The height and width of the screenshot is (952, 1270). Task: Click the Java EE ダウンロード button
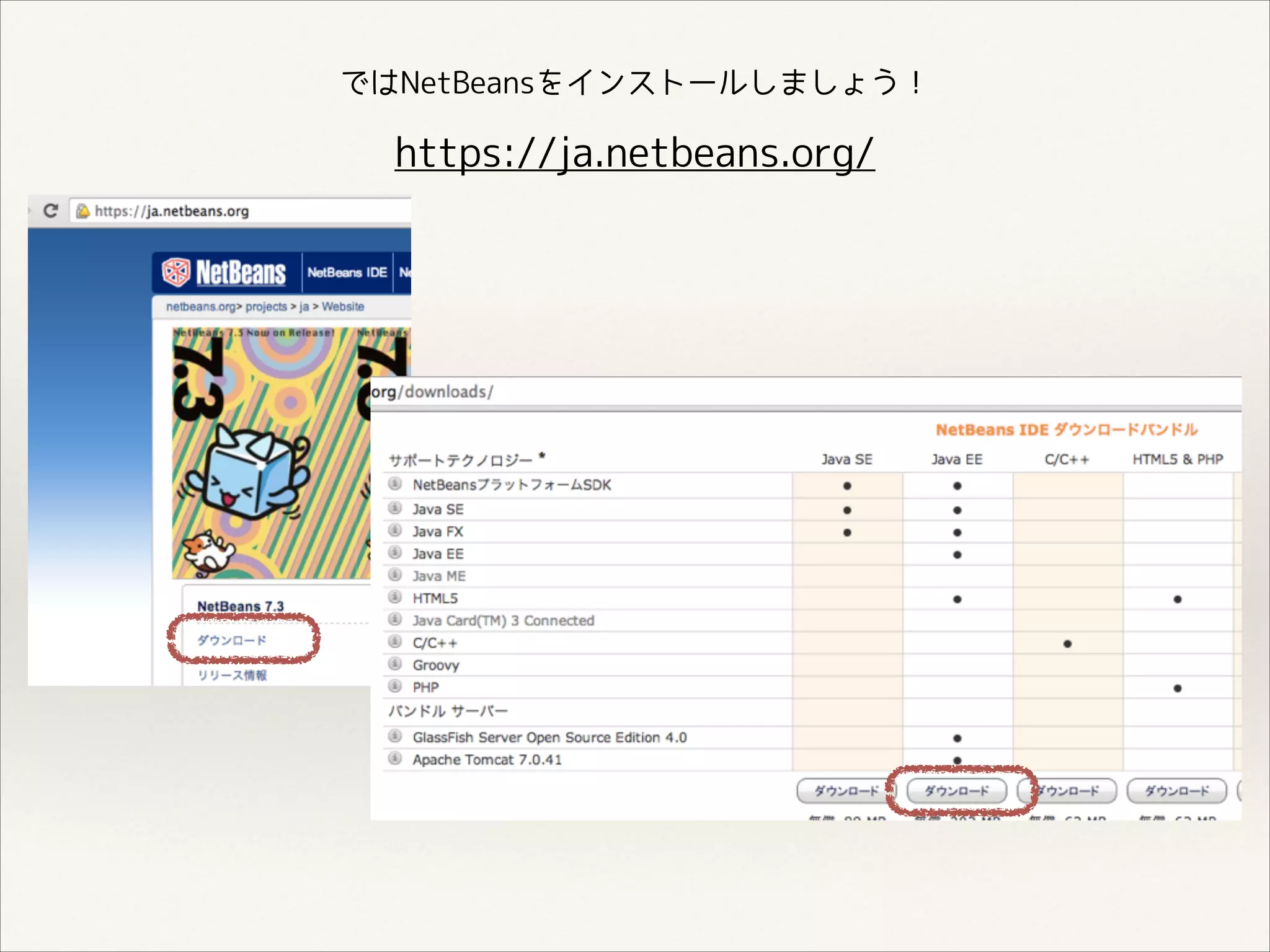pos(957,791)
